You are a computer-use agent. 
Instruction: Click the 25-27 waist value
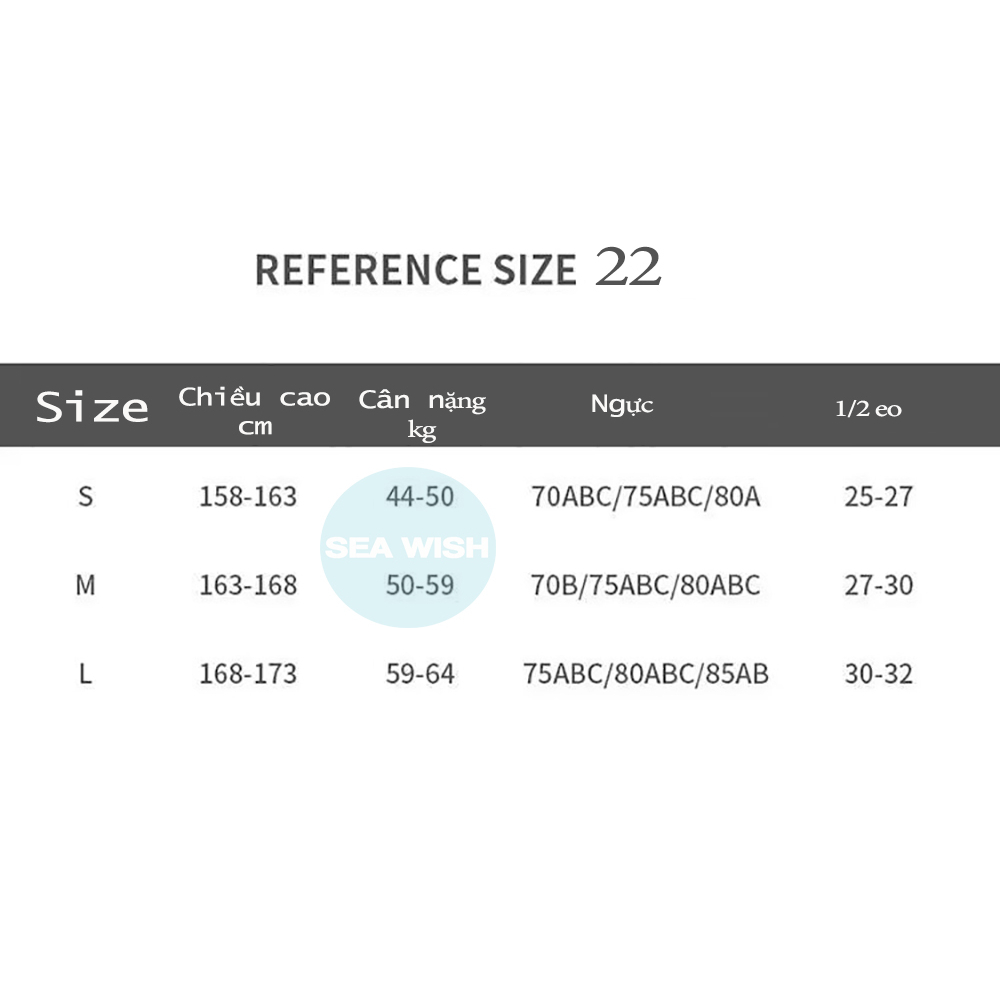tap(878, 496)
